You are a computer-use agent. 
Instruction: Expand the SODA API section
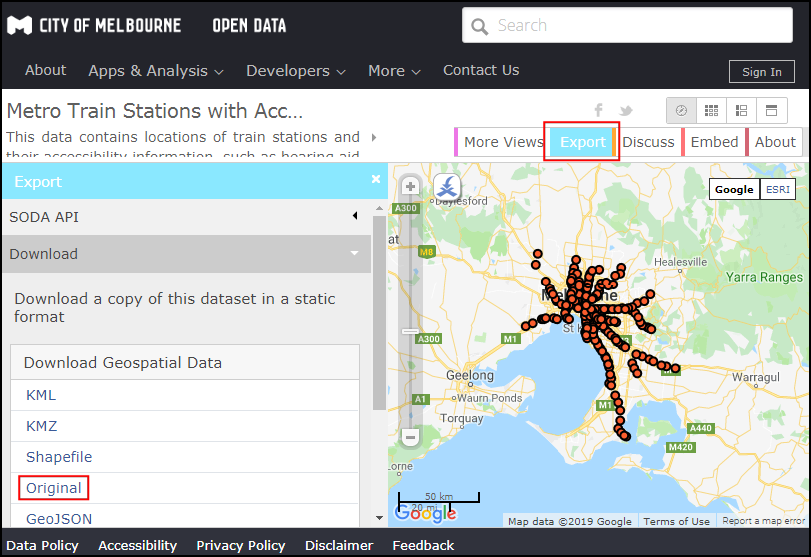(x=185, y=217)
